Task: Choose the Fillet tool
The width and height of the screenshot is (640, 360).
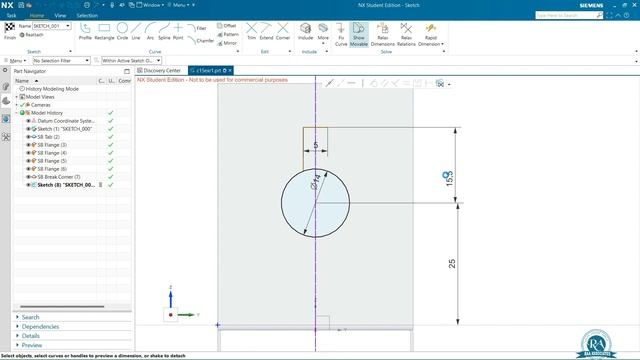Action: click(197, 28)
